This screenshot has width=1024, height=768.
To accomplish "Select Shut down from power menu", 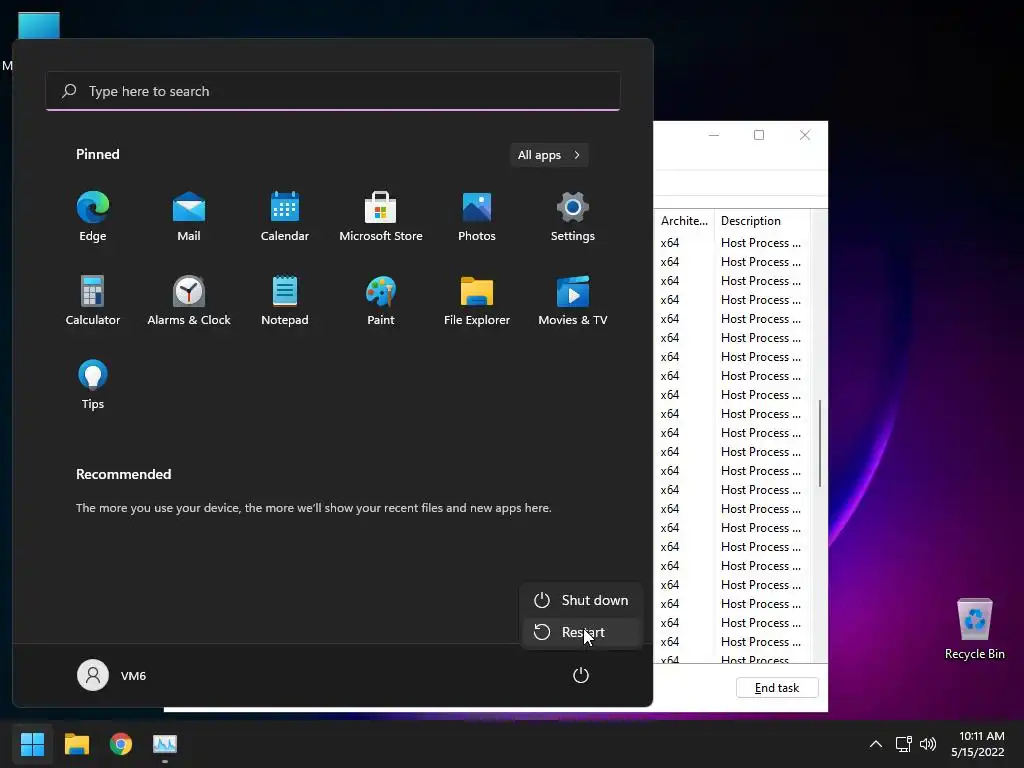I will point(581,600).
